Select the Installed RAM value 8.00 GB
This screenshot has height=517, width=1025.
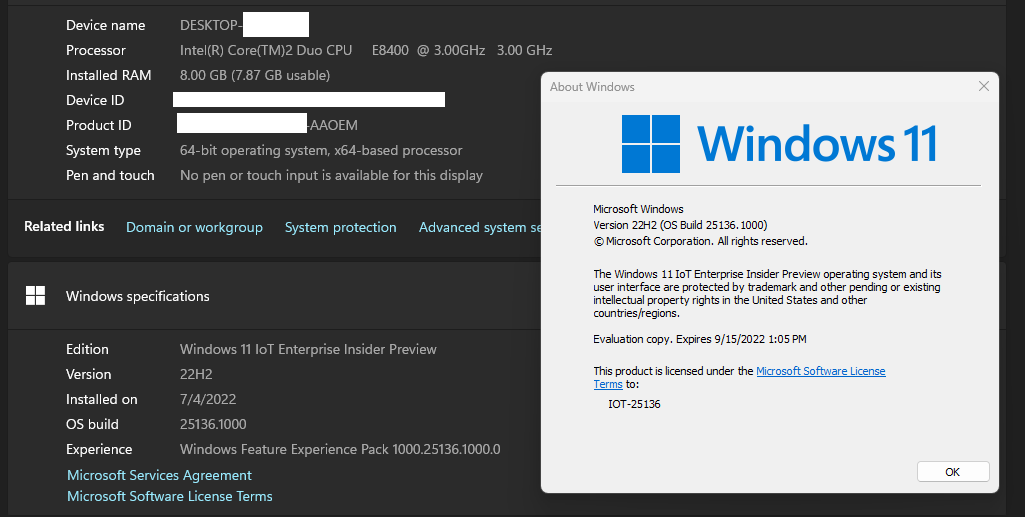click(x=255, y=75)
